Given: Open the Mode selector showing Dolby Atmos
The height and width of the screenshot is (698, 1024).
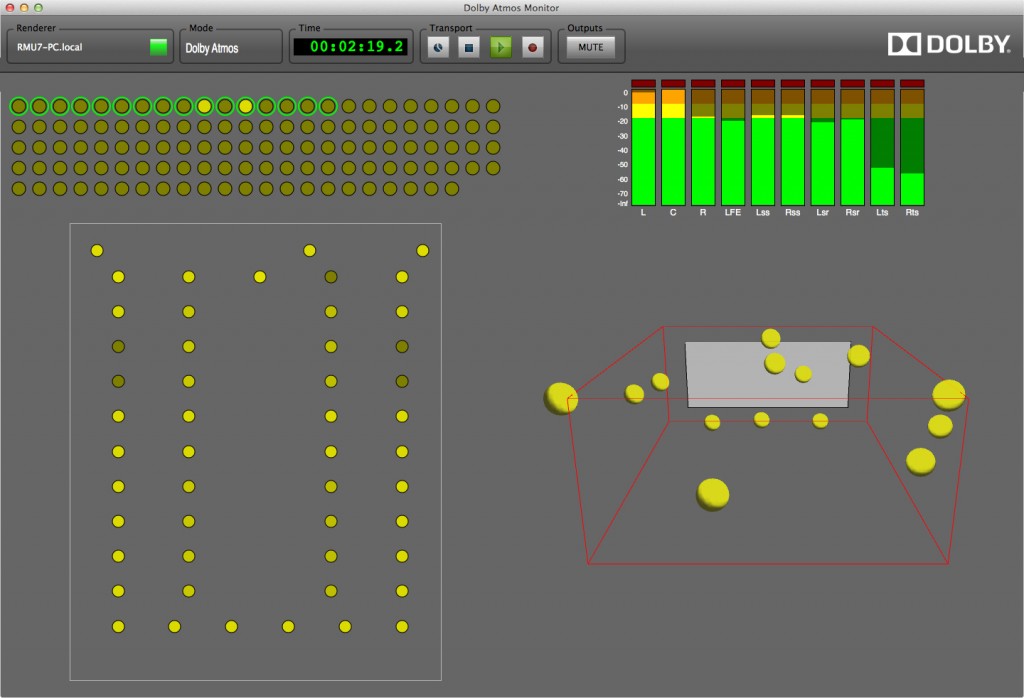Looking at the screenshot, I should [230, 45].
